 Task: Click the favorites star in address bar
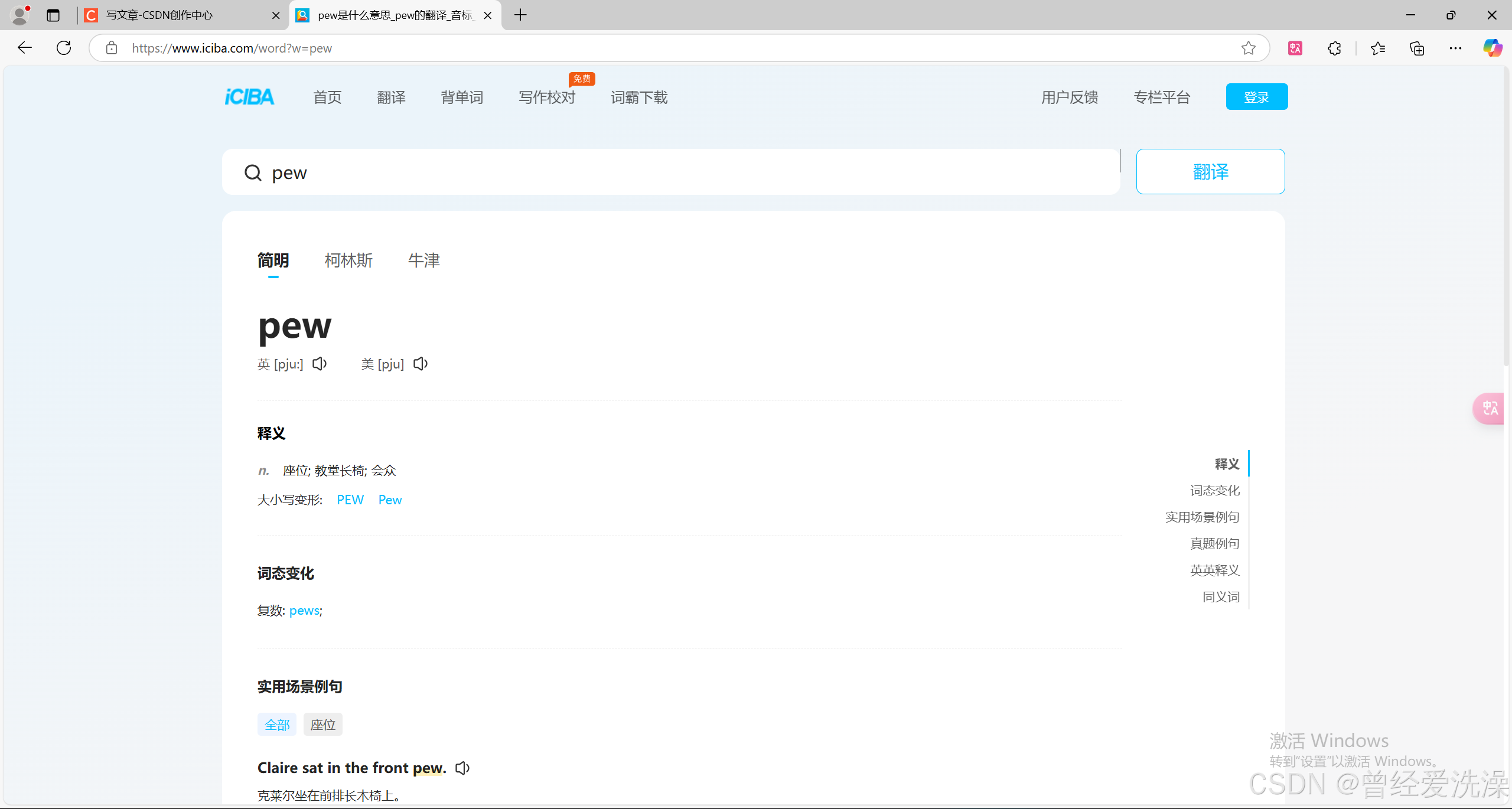tap(1248, 48)
